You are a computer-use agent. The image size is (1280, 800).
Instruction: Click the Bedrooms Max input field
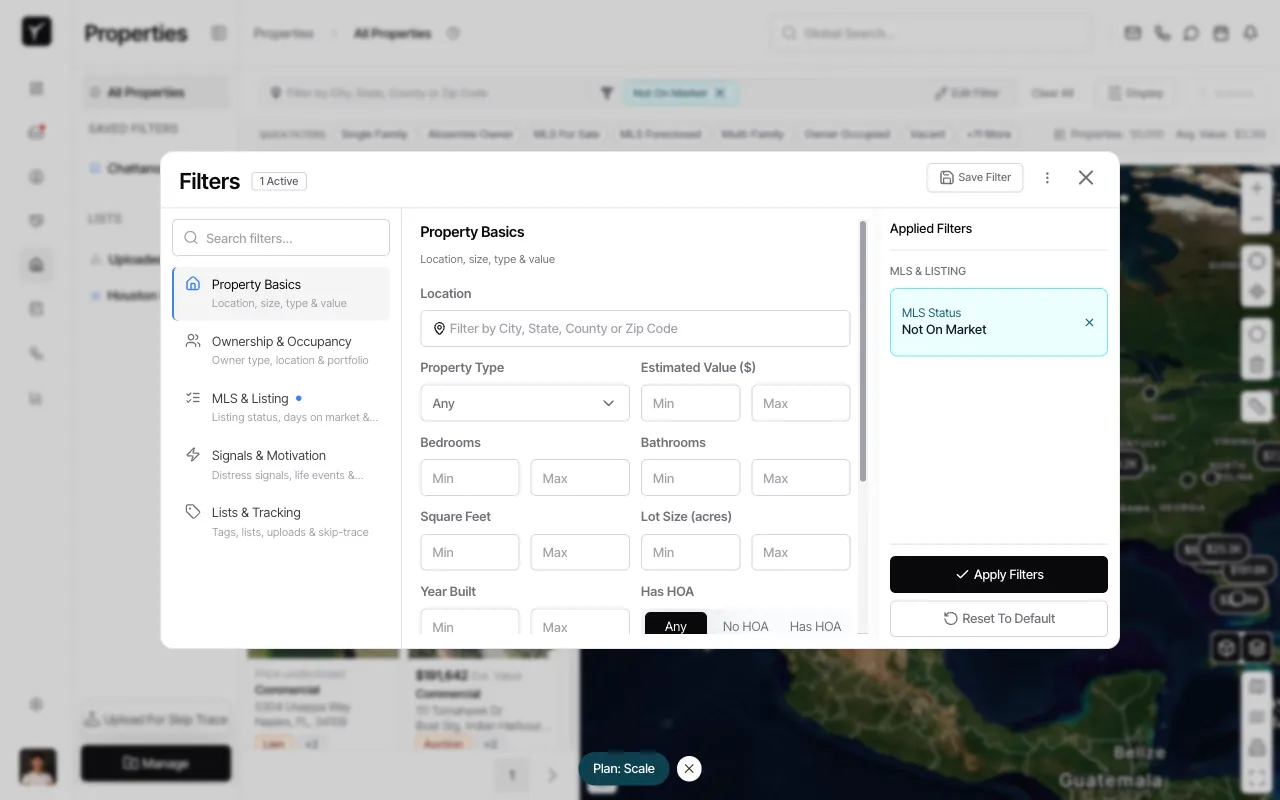[x=579, y=478]
